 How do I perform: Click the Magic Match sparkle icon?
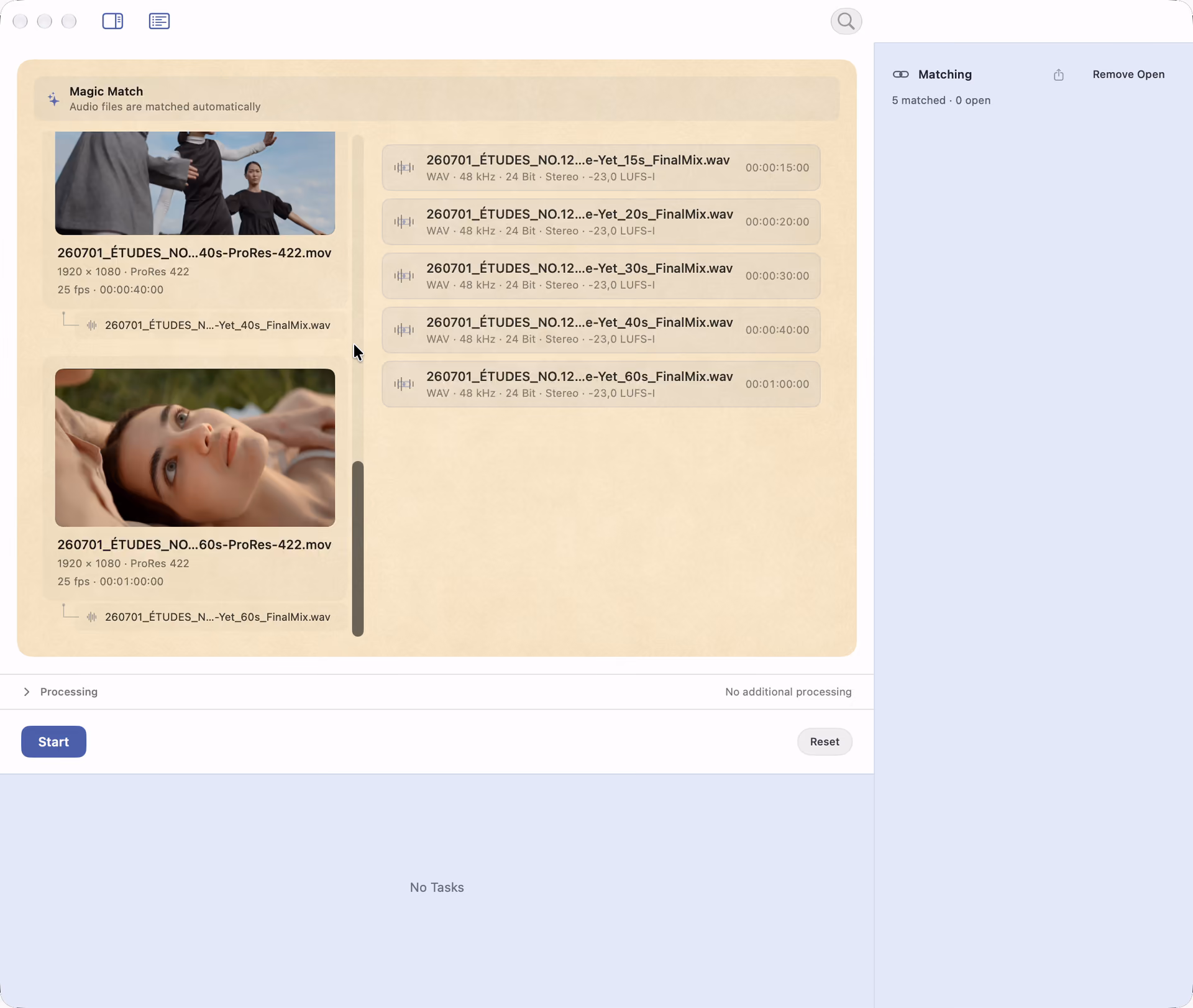(x=54, y=99)
